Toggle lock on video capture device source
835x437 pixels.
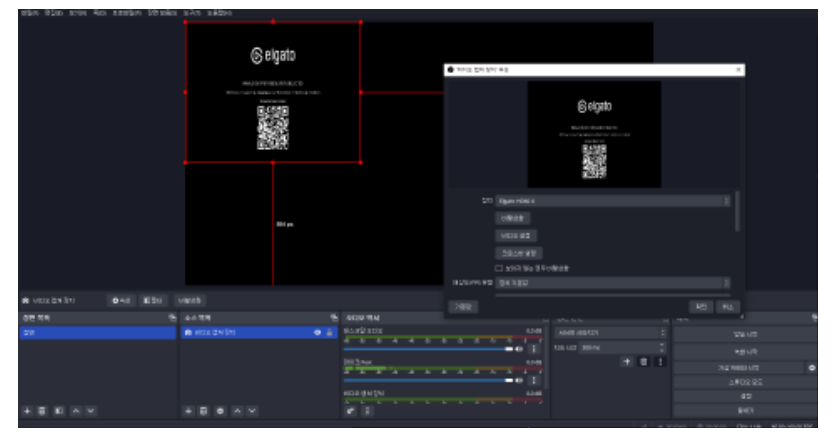[330, 333]
